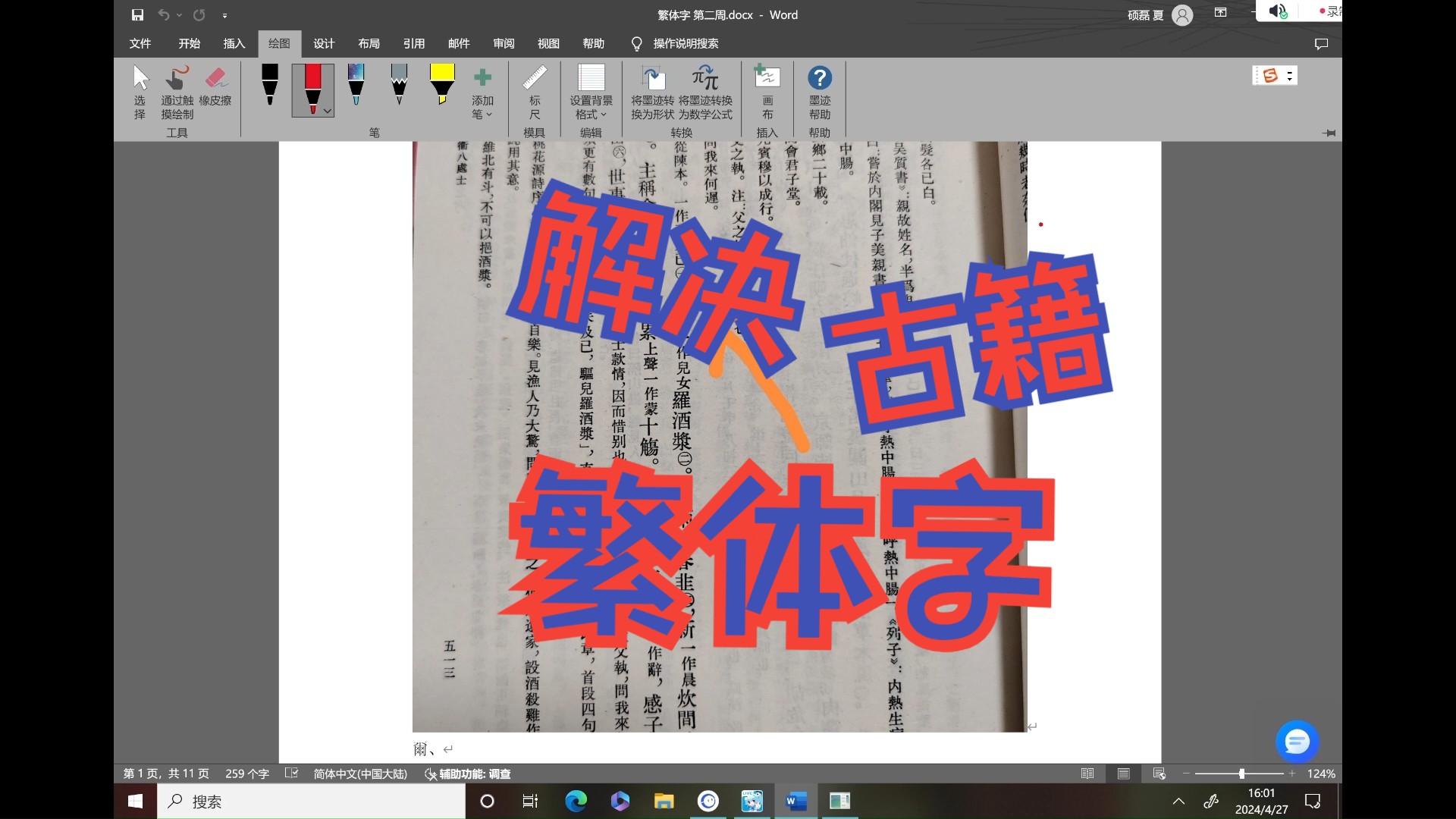The image size is (1456, 819).
Task: Open the 帮助 ribbon tab
Action: tap(594, 43)
